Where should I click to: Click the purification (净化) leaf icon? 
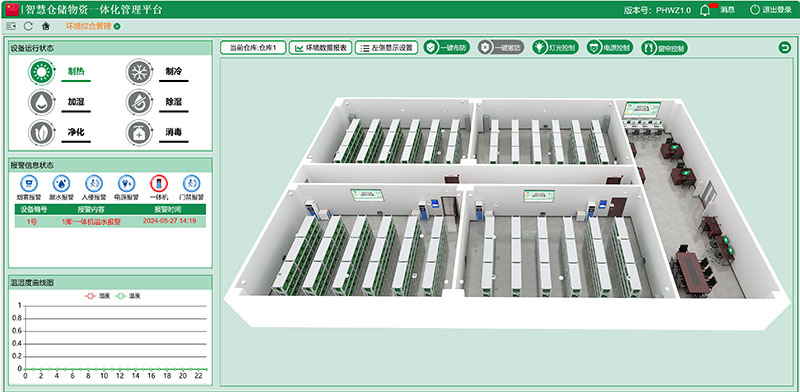(41, 133)
